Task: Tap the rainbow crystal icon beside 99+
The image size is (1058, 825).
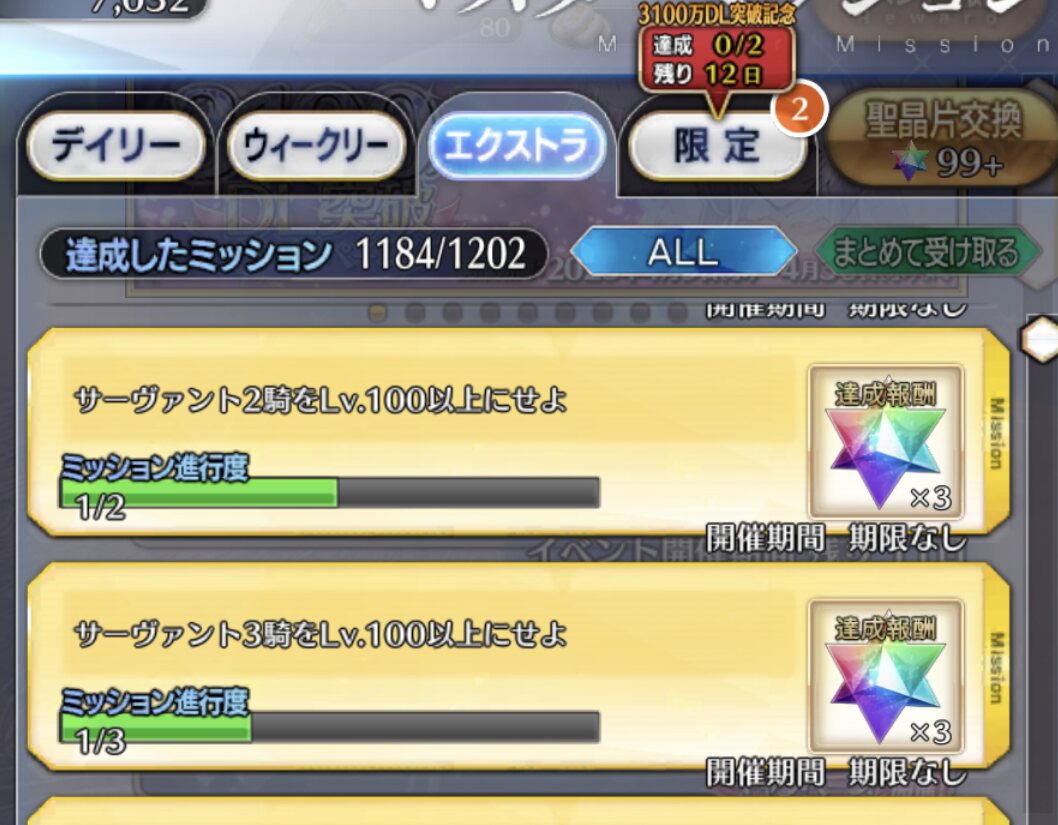Action: click(909, 161)
